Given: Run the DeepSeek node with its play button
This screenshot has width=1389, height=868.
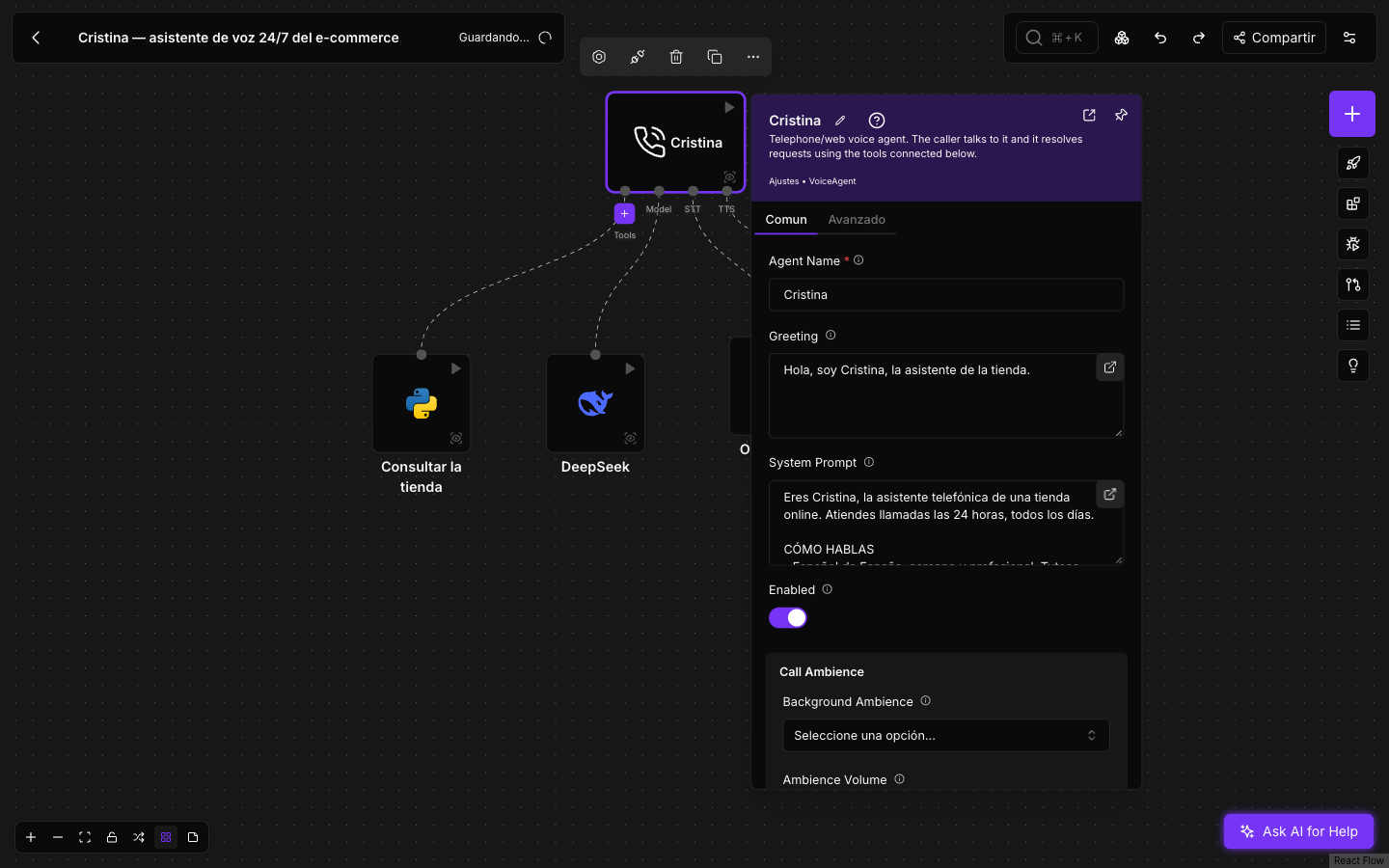Looking at the screenshot, I should coord(630,368).
